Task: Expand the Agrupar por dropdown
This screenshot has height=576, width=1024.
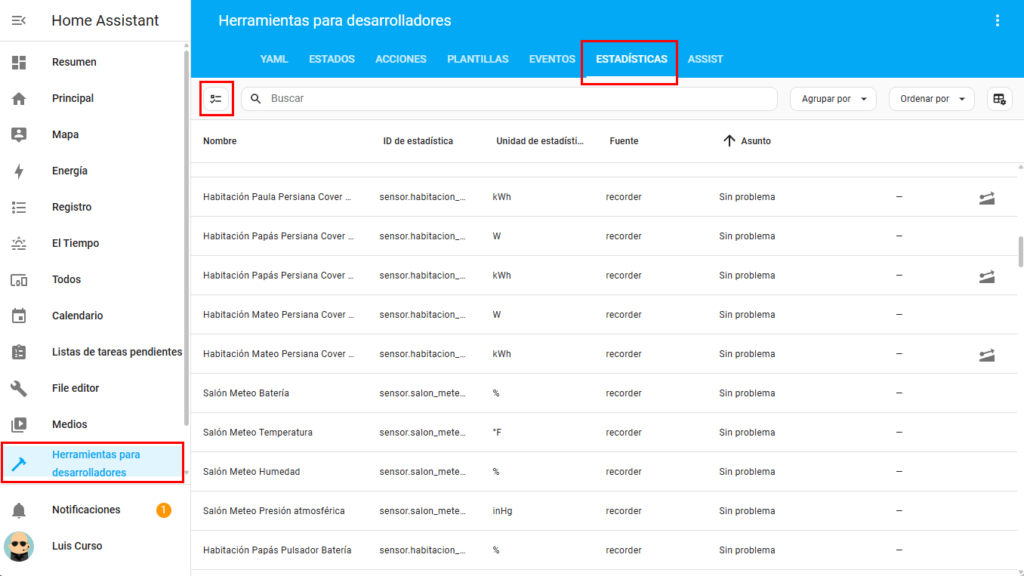Action: click(x=832, y=99)
